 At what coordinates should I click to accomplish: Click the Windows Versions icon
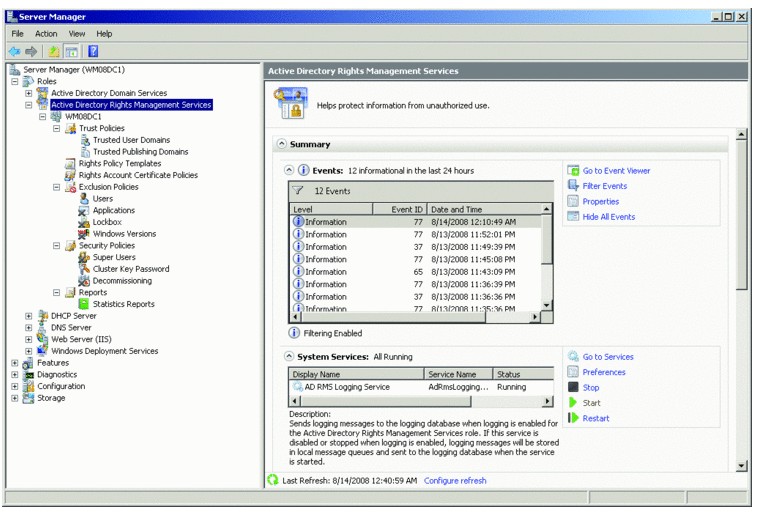pos(84,234)
